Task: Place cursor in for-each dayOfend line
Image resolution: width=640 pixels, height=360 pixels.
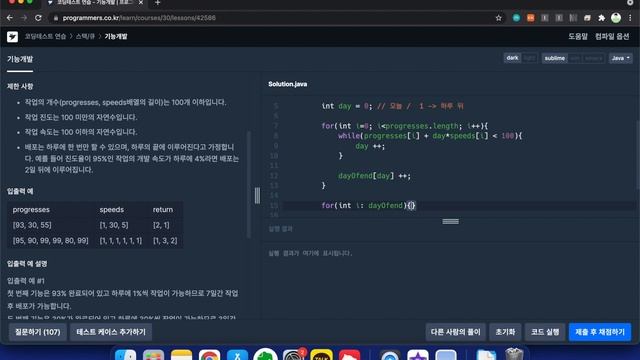Action: (368, 205)
